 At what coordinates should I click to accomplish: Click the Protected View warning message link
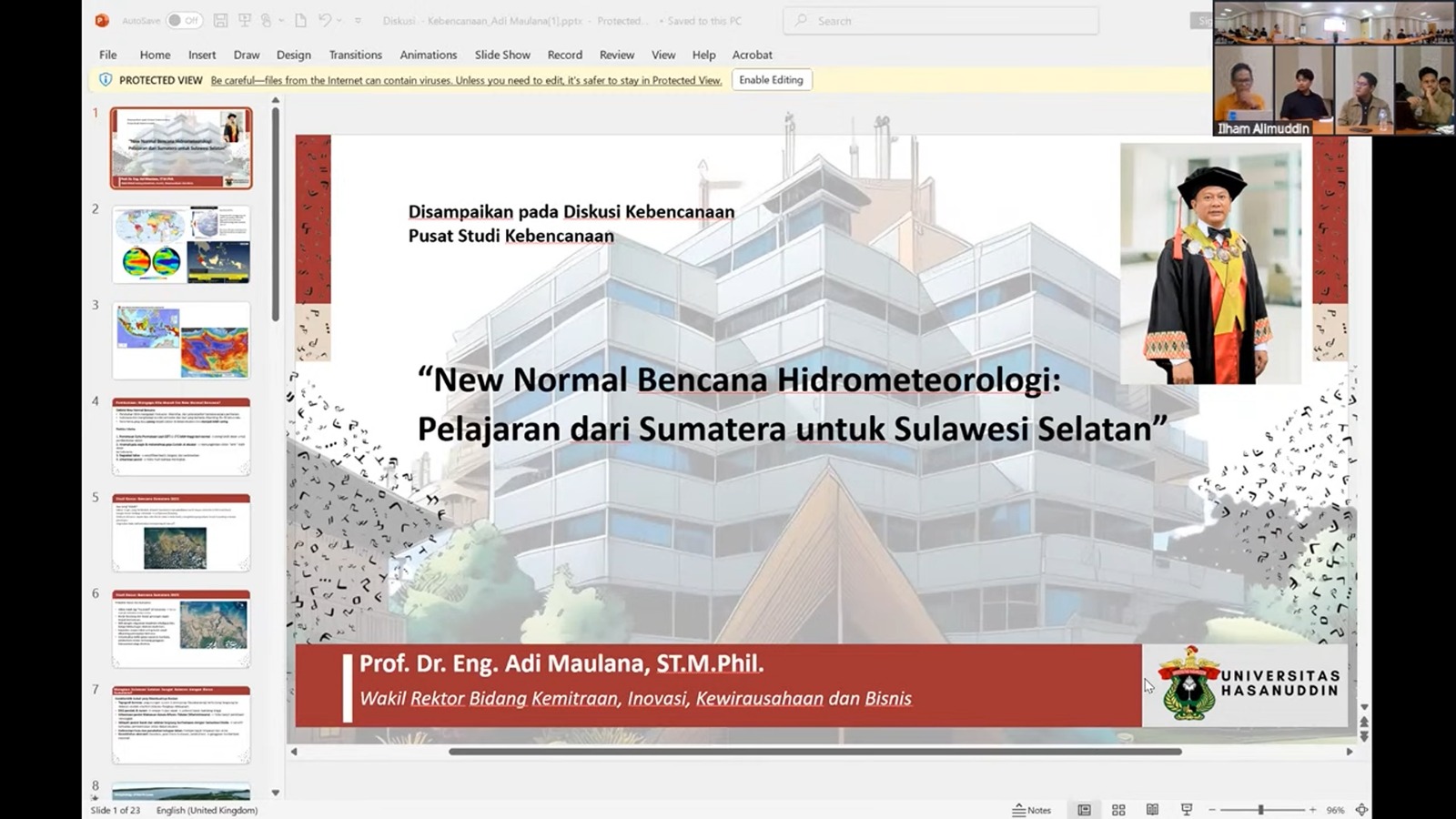pyautogui.click(x=466, y=80)
